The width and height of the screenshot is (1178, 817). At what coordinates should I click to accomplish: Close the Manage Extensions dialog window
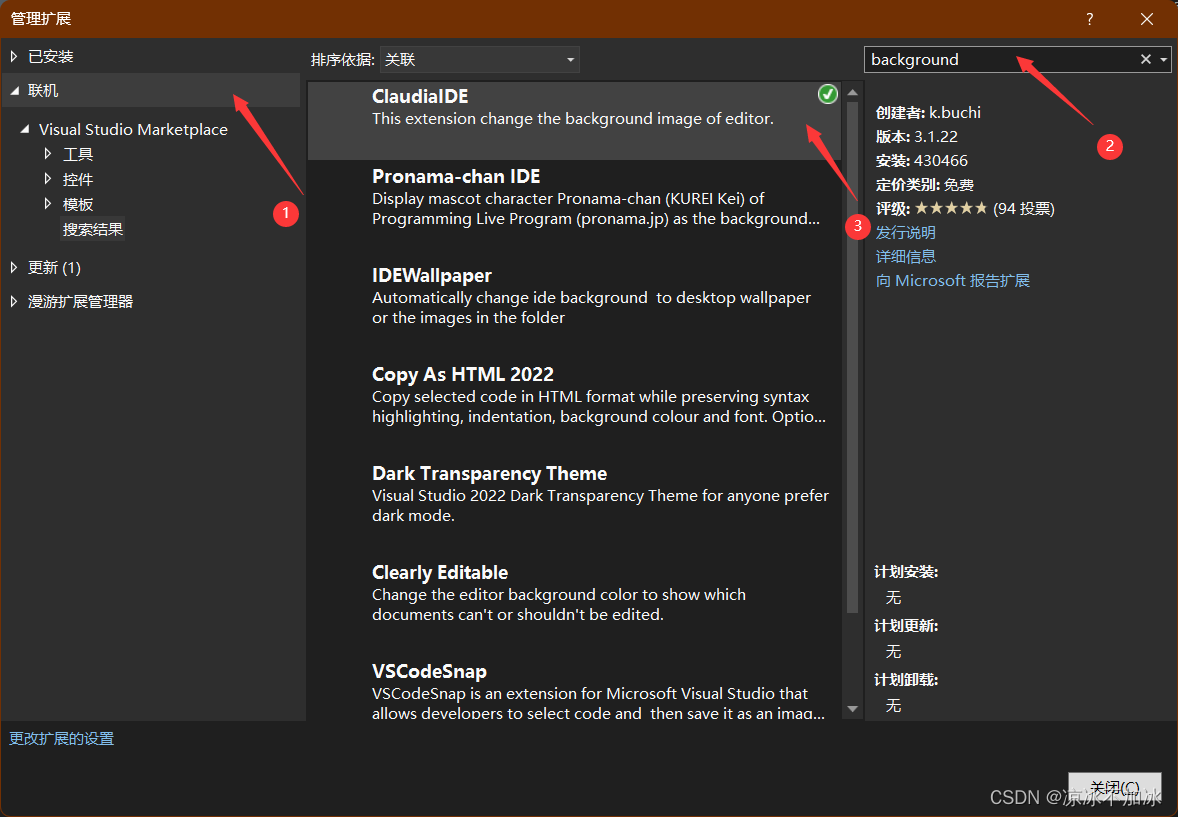[x=1146, y=19]
